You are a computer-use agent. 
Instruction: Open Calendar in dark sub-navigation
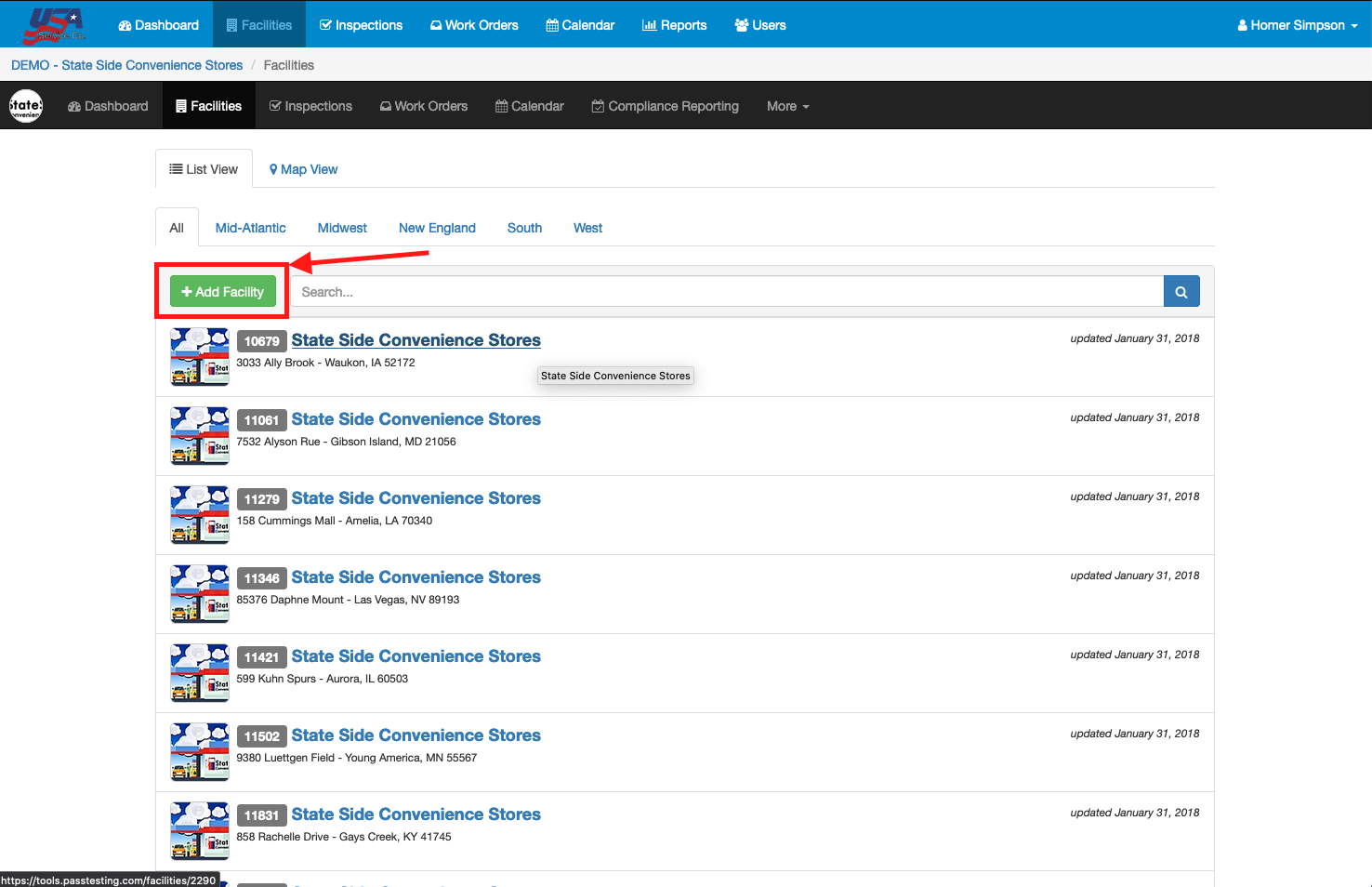pos(530,106)
